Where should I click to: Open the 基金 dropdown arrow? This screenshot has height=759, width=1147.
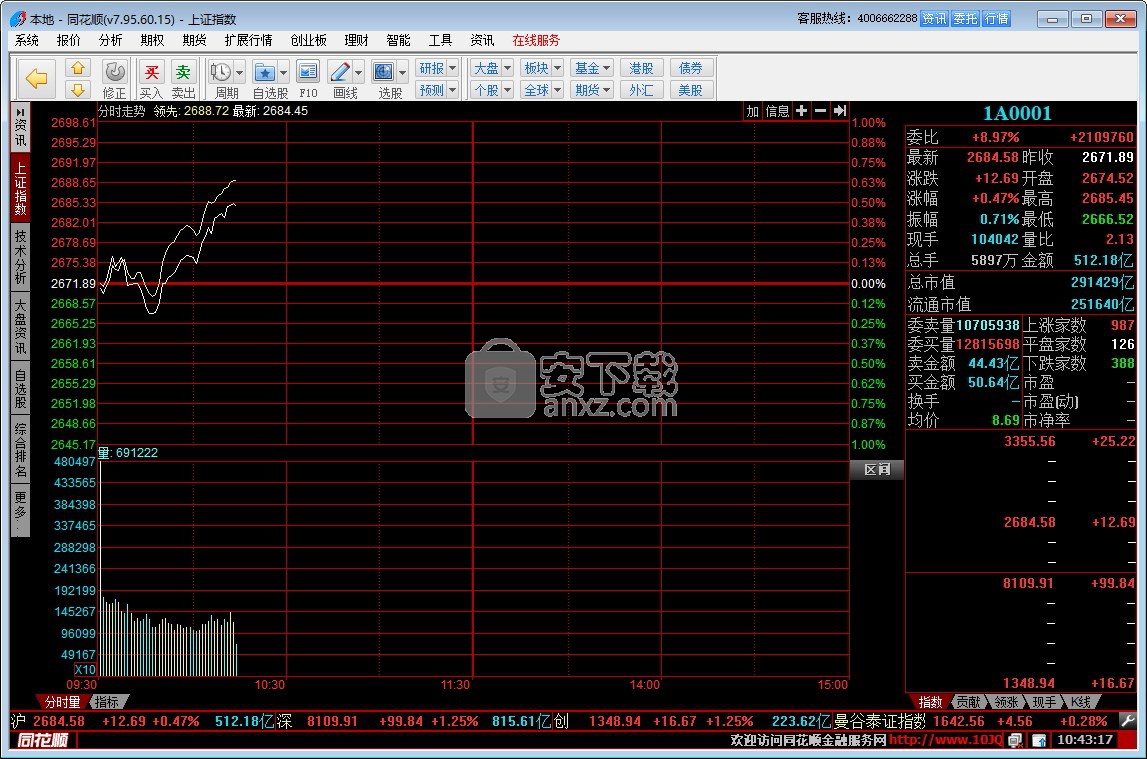click(x=607, y=68)
